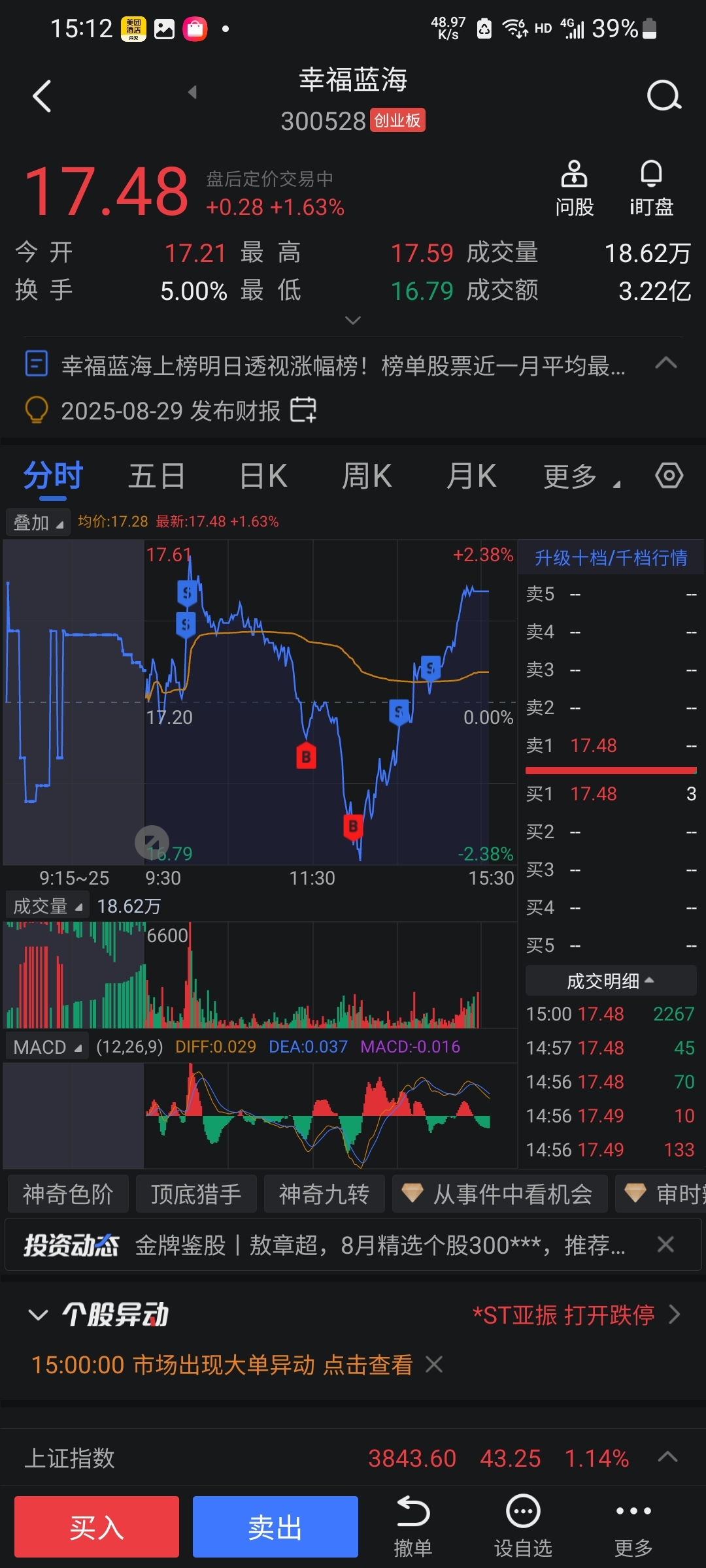Image resolution: width=706 pixels, height=1568 pixels.
Task: Open 撤单 cancel order icon
Action: click(x=413, y=1527)
